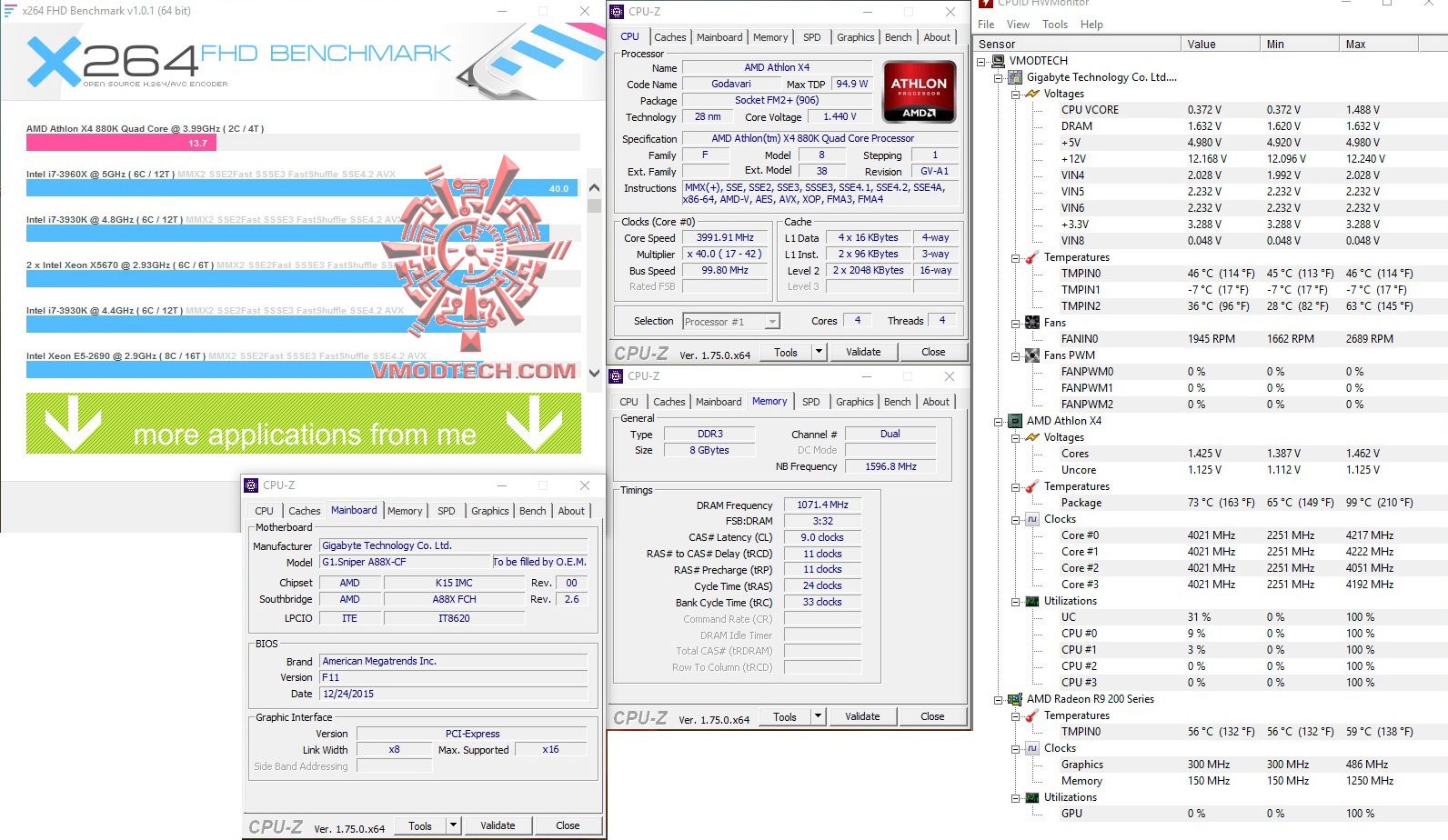The width and height of the screenshot is (1448, 840).
Task: Open the File menu in HWMonitor
Action: [x=986, y=25]
